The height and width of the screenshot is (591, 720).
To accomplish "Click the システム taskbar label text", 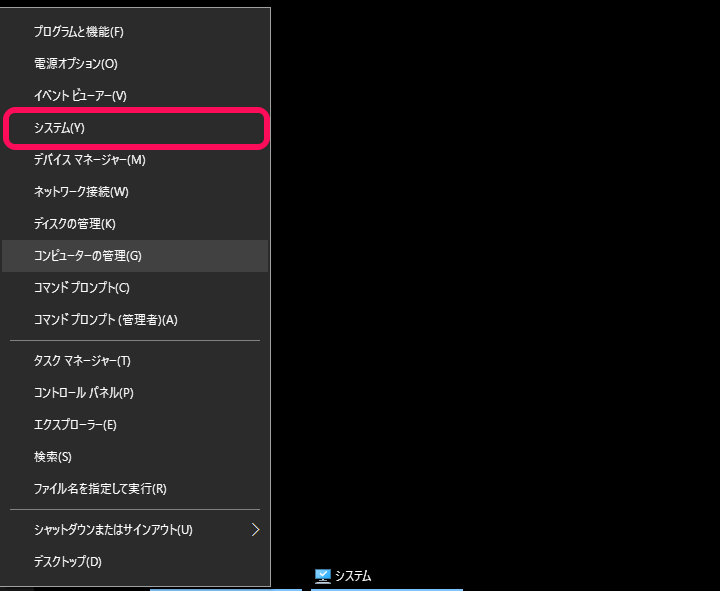I will click(353, 576).
